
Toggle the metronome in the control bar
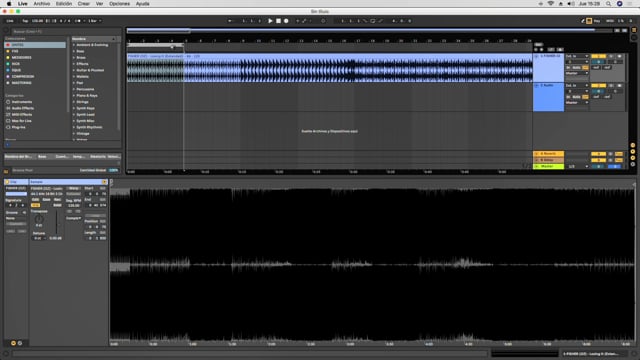77,21
